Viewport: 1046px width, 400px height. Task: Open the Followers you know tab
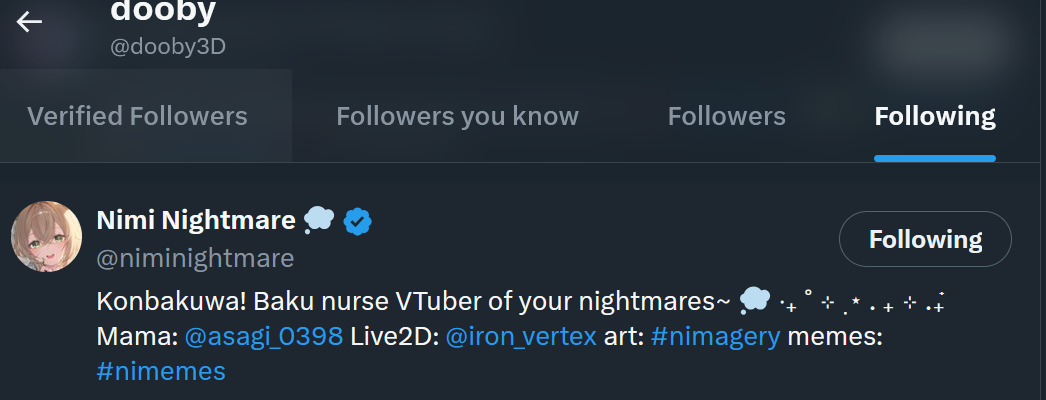(457, 116)
